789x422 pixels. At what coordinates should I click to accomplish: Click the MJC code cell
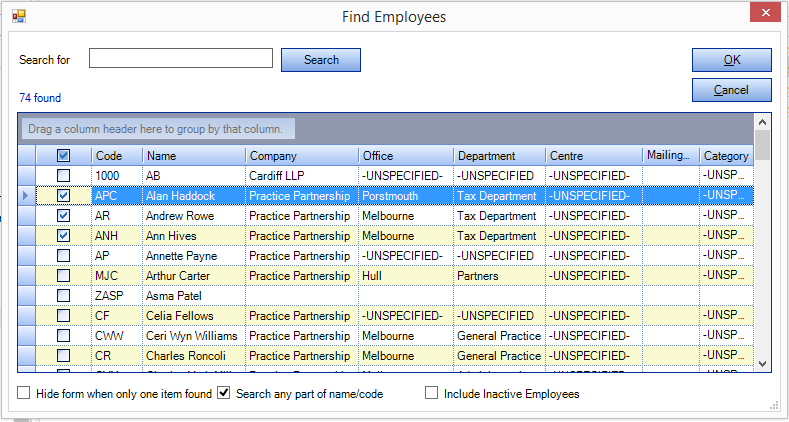click(x=117, y=276)
